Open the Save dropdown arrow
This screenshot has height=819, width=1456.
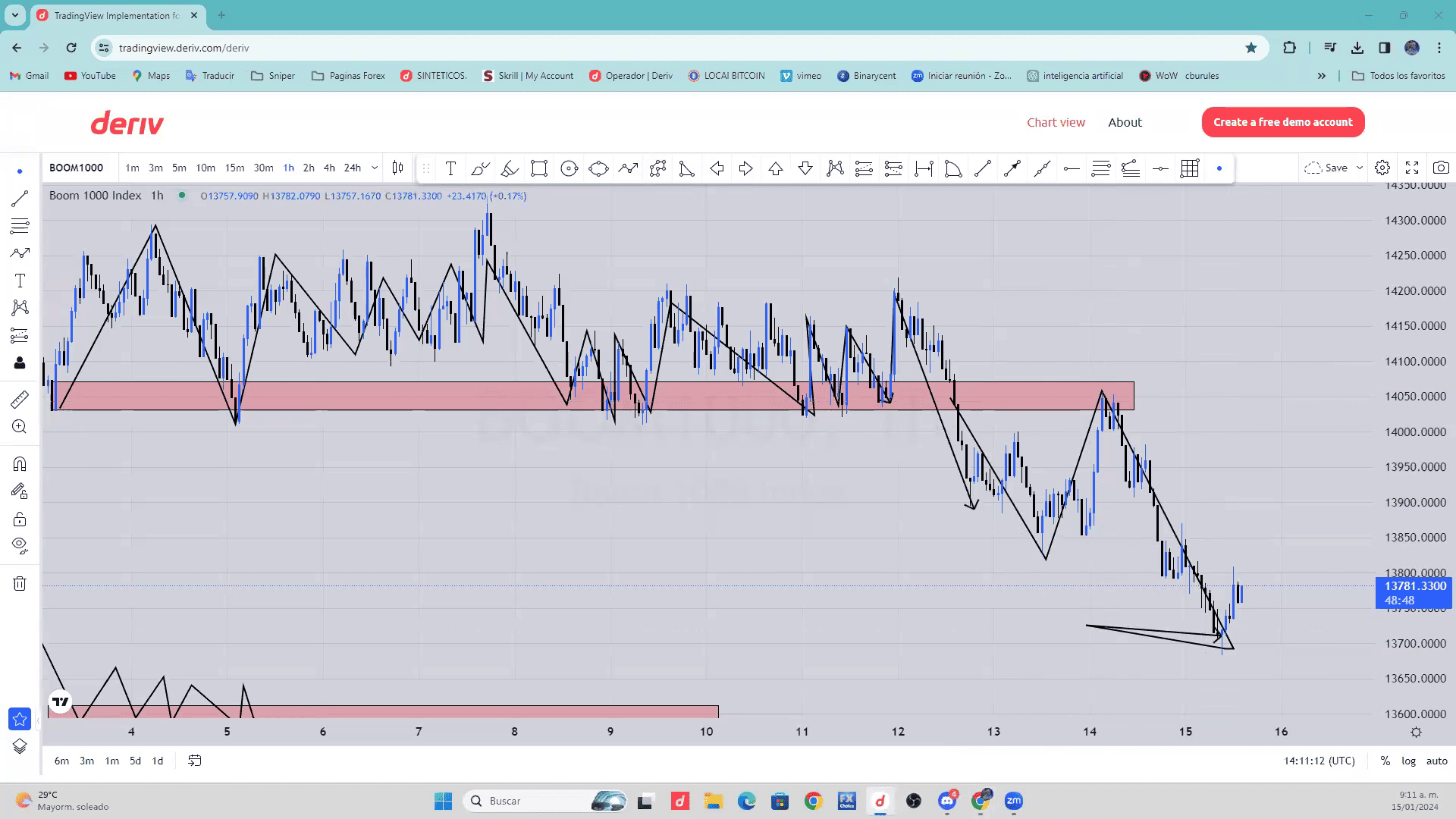1360,168
